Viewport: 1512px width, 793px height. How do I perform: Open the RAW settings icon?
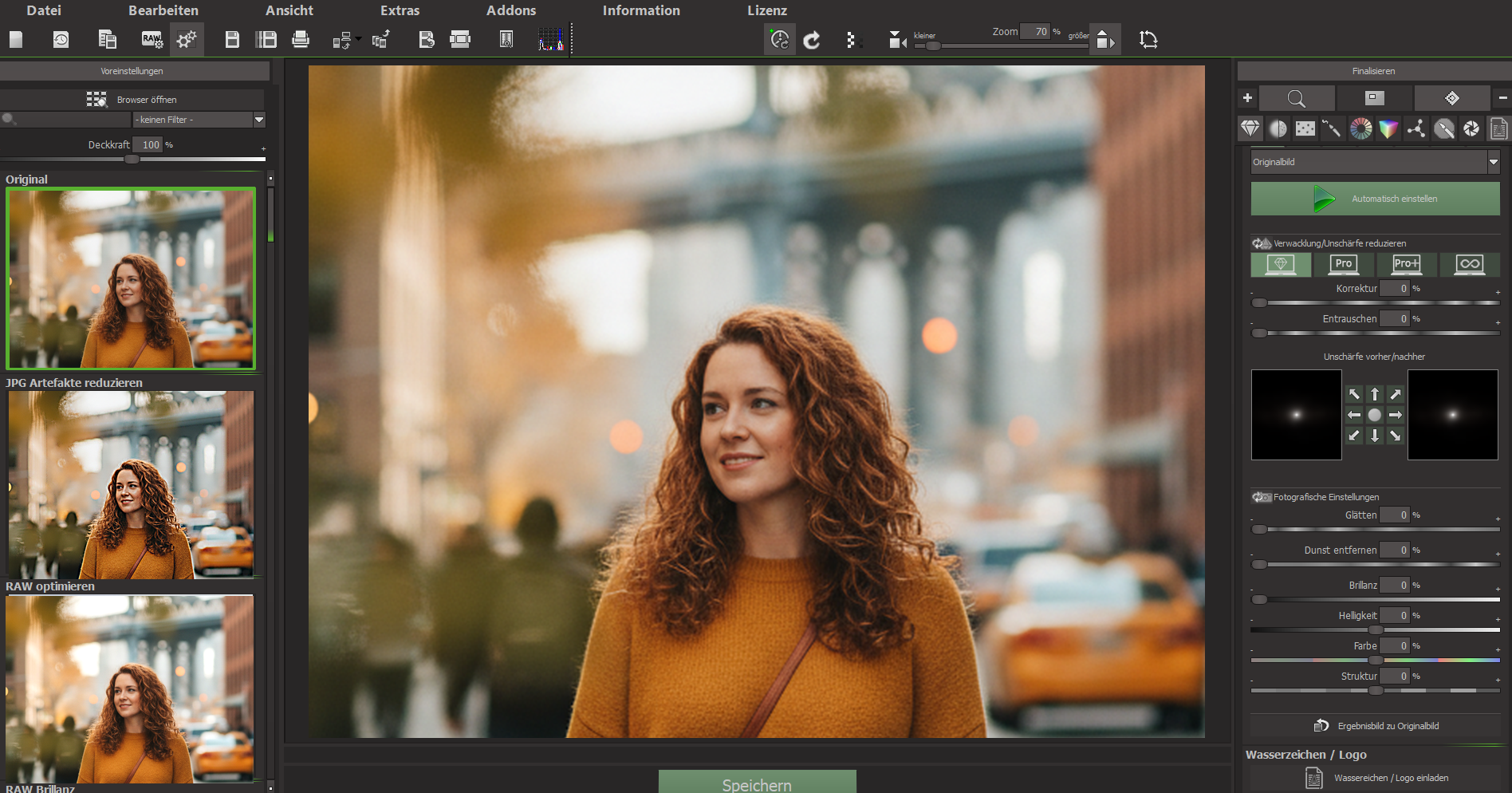click(152, 39)
